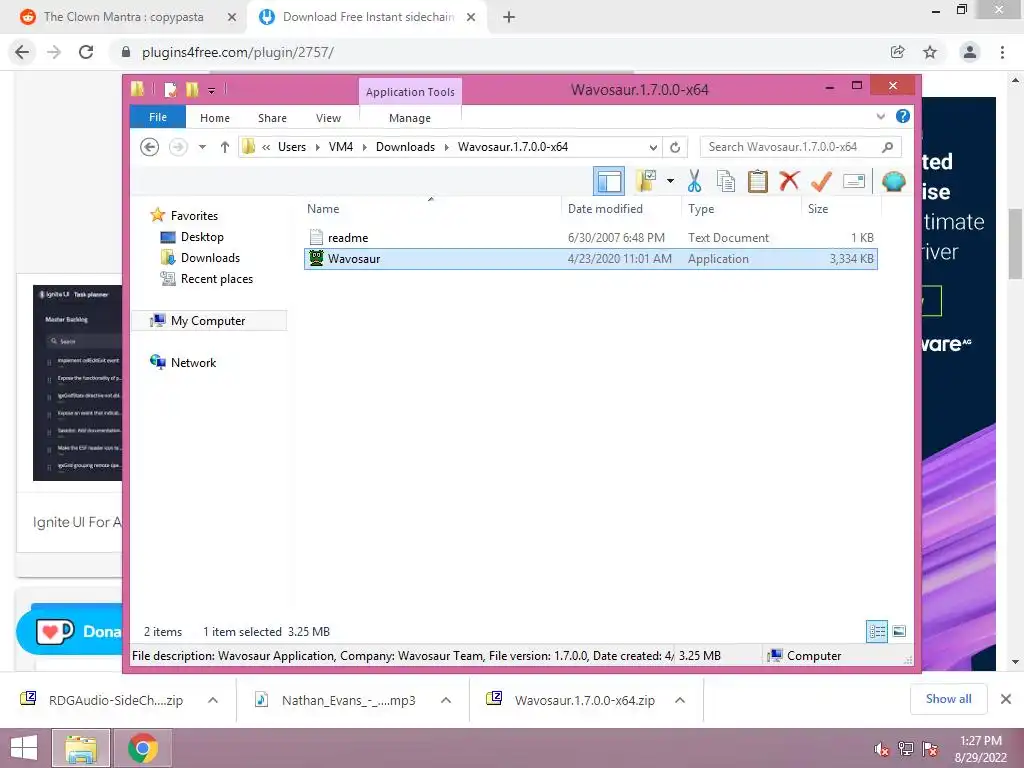Open the Chrome profile icon
The image size is (1024, 768).
[x=970, y=52]
